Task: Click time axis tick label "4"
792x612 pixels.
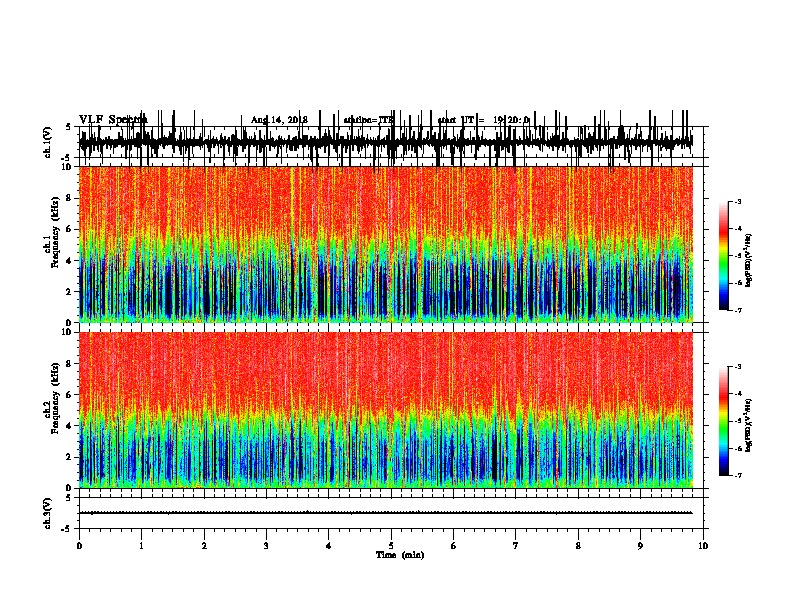Action: click(x=329, y=546)
